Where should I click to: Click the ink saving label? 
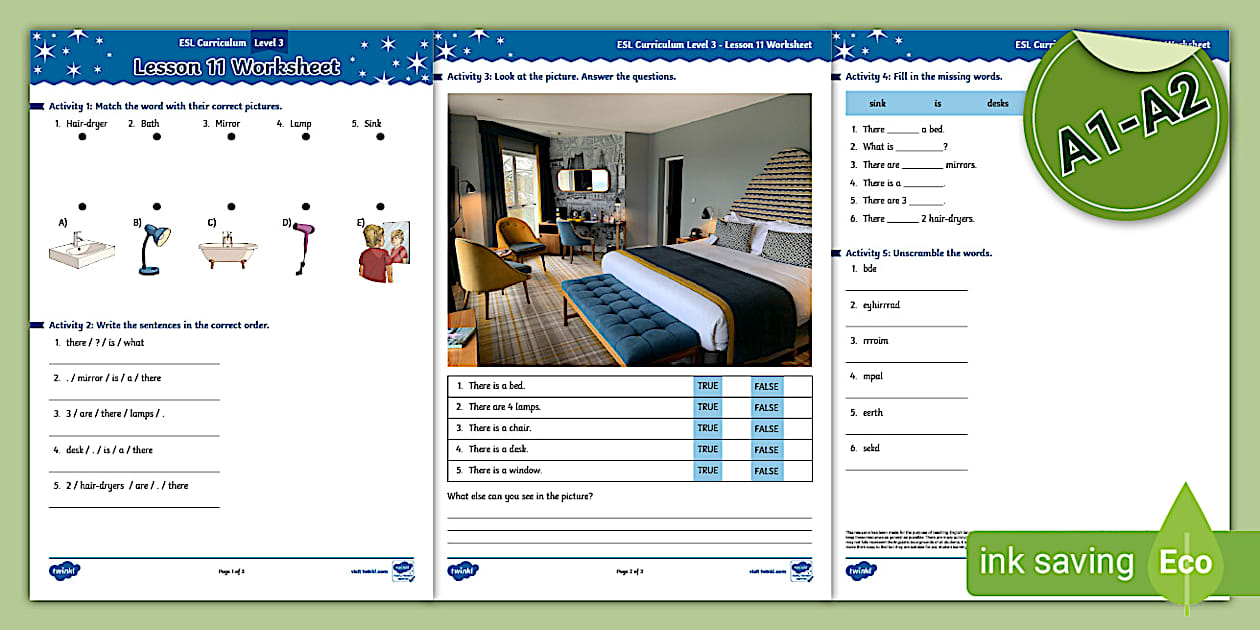coord(1056,562)
